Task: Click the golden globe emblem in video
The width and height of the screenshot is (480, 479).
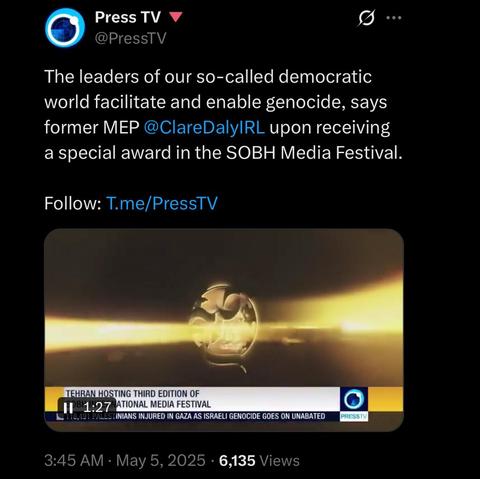Action: point(223,324)
